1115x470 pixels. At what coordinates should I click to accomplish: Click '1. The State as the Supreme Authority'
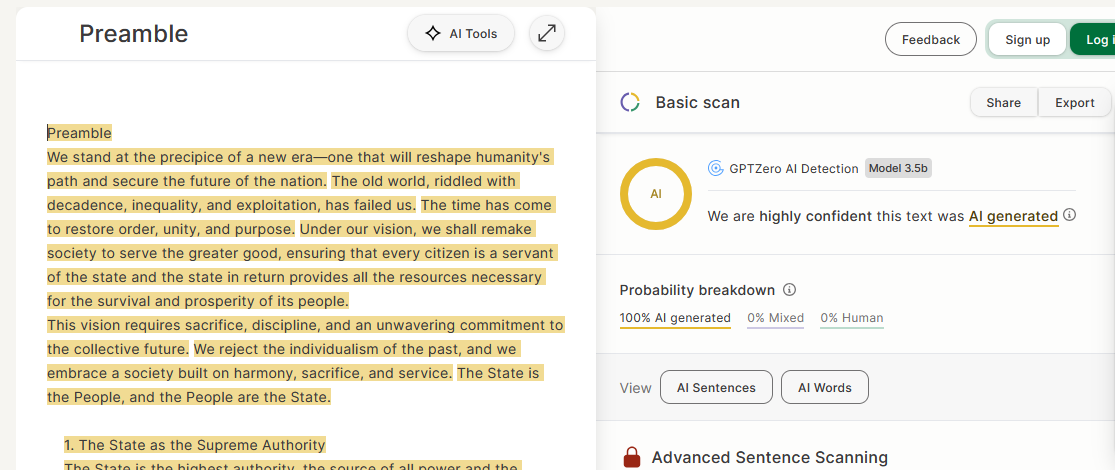[195, 445]
